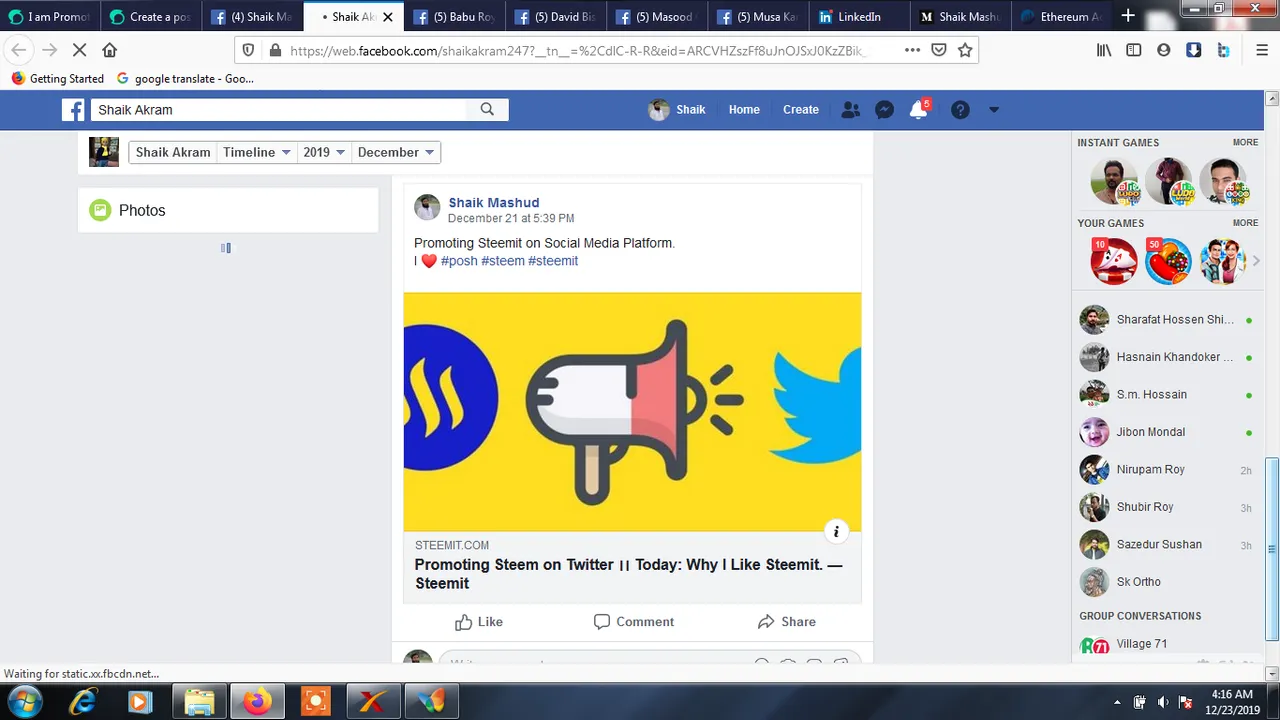Click the Facebook logo icon
1280x720 pixels.
(x=73, y=110)
